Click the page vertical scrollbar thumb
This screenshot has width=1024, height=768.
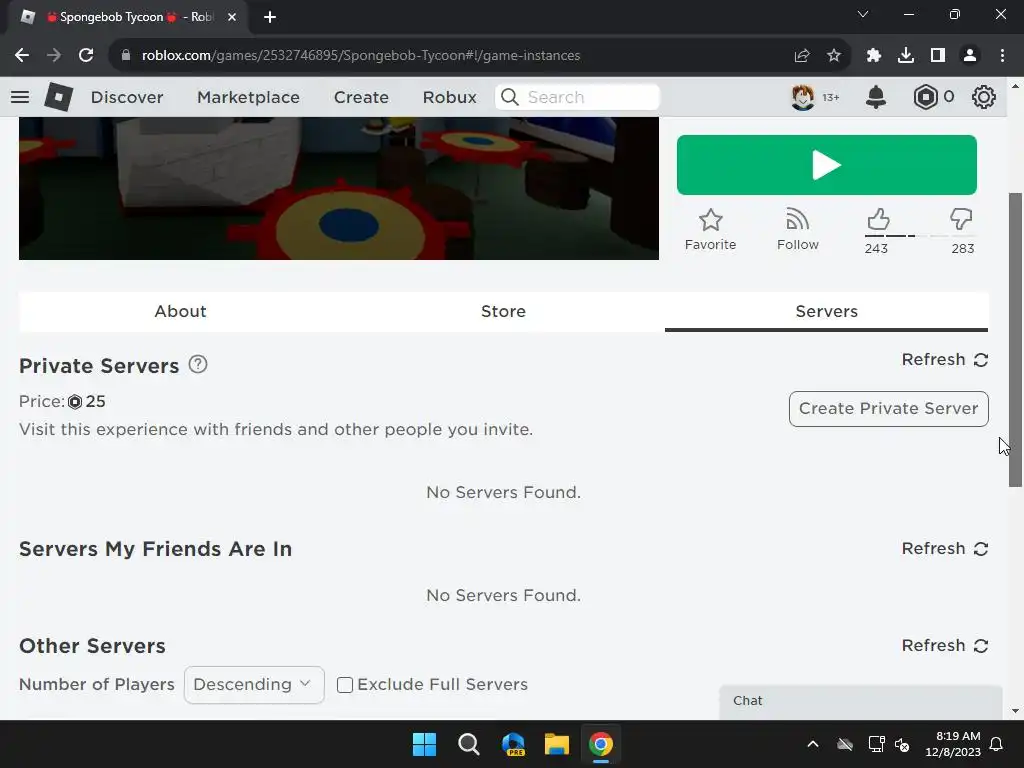point(1015,340)
